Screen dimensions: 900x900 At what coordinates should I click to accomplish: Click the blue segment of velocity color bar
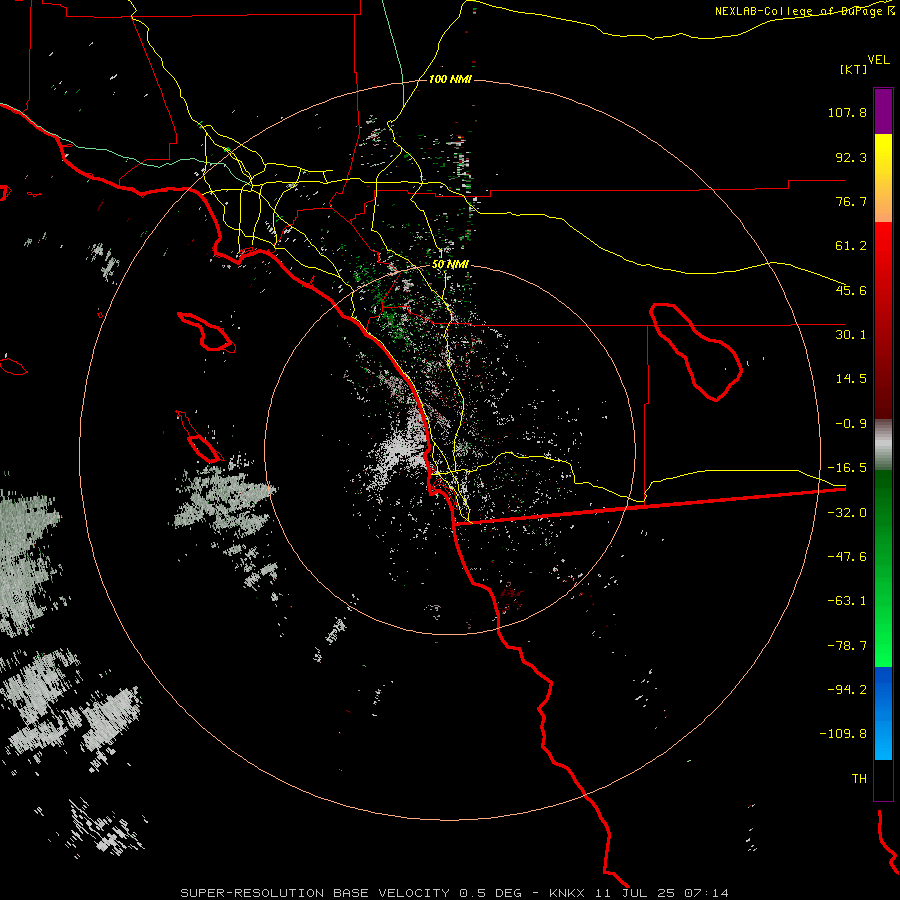(x=883, y=713)
